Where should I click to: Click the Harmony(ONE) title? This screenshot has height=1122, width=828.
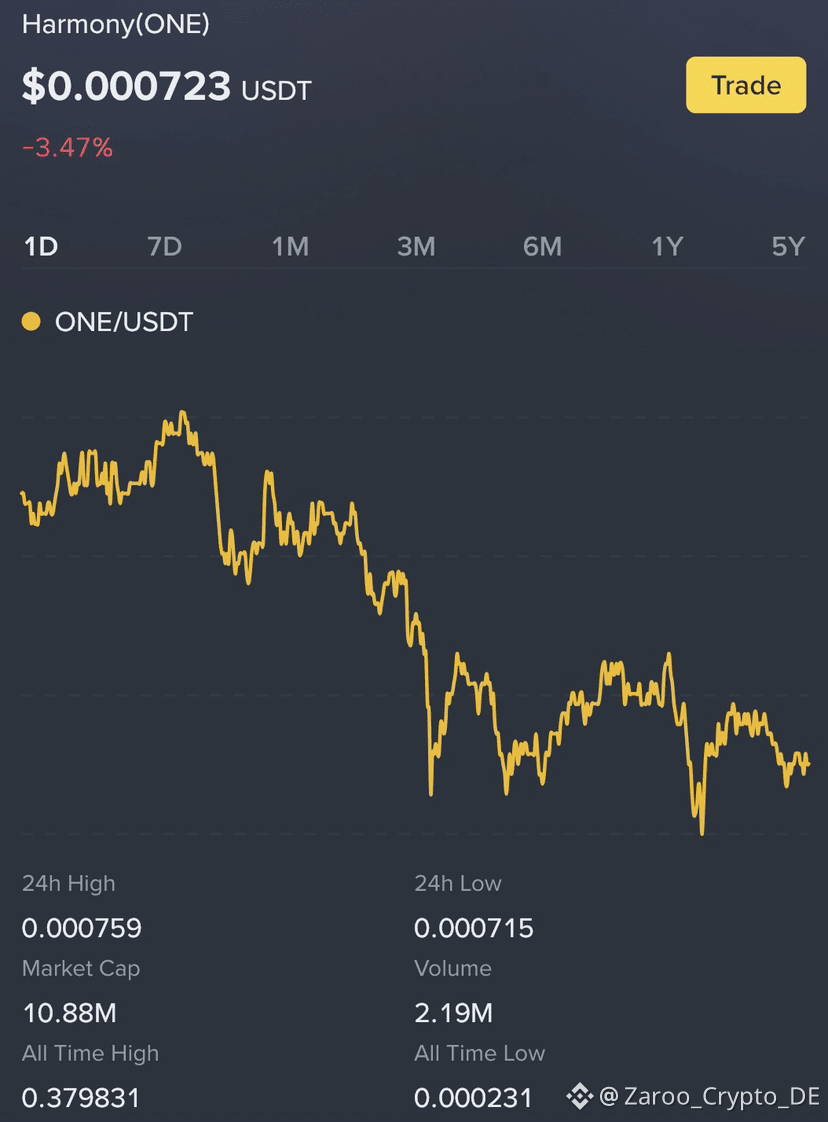click(x=116, y=24)
